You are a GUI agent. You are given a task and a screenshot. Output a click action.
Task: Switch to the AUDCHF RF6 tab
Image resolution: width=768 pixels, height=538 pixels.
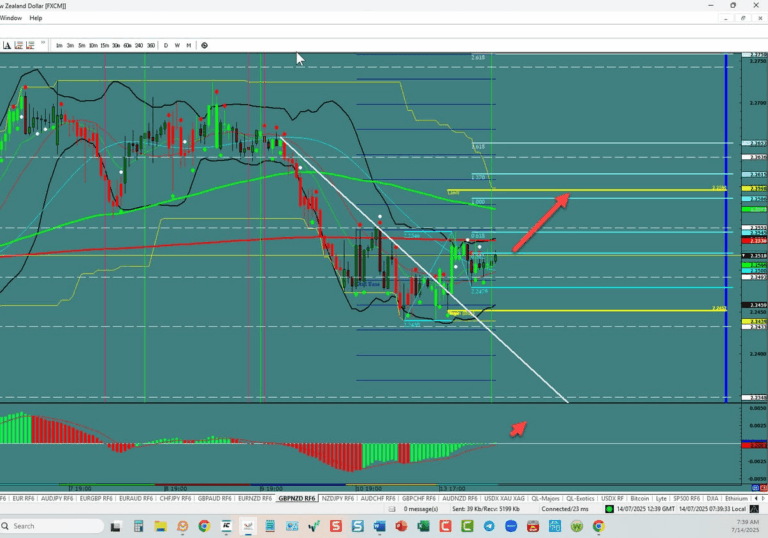pyautogui.click(x=378, y=498)
